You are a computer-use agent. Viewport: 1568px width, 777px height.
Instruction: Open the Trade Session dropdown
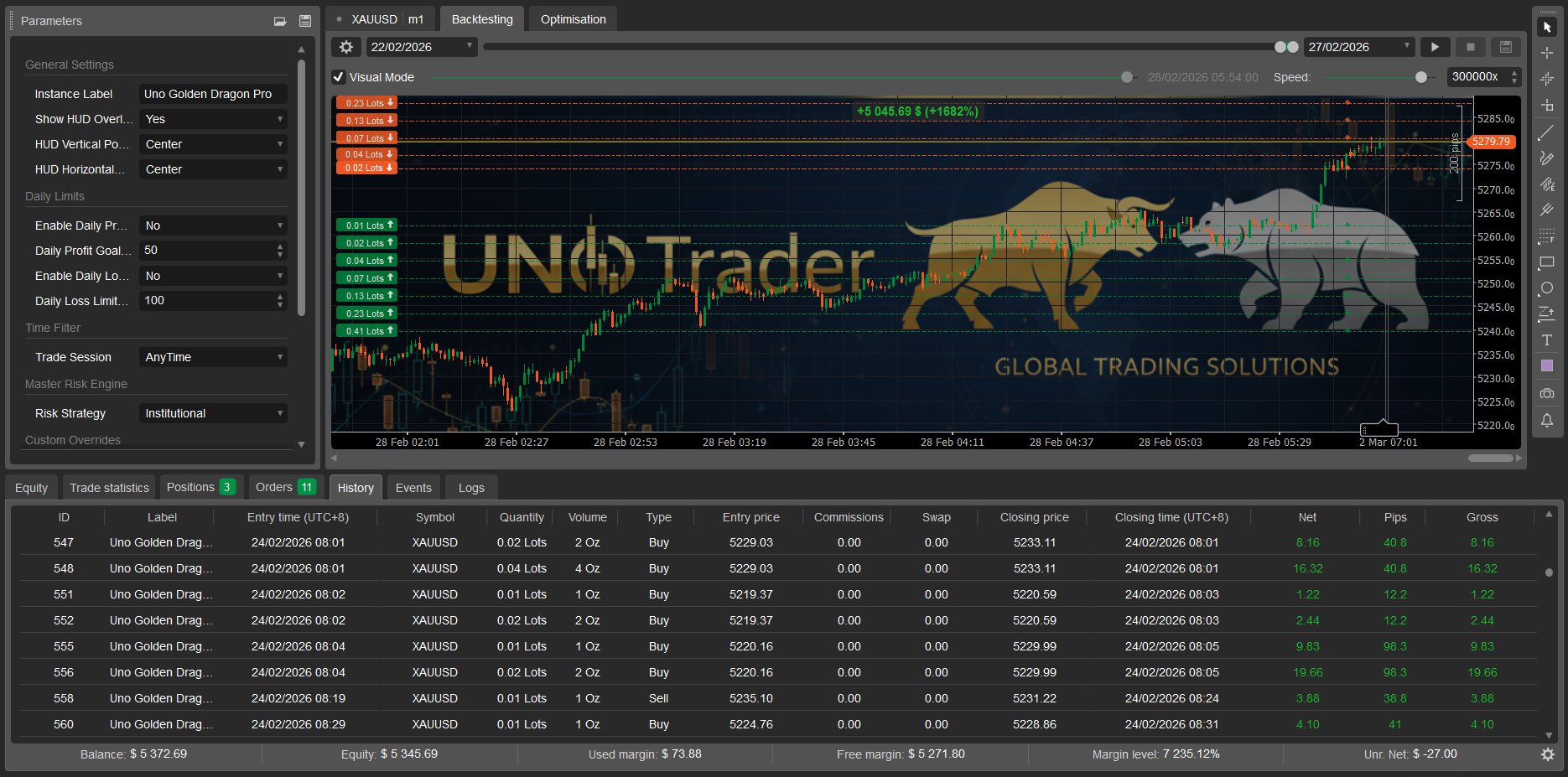tap(213, 357)
